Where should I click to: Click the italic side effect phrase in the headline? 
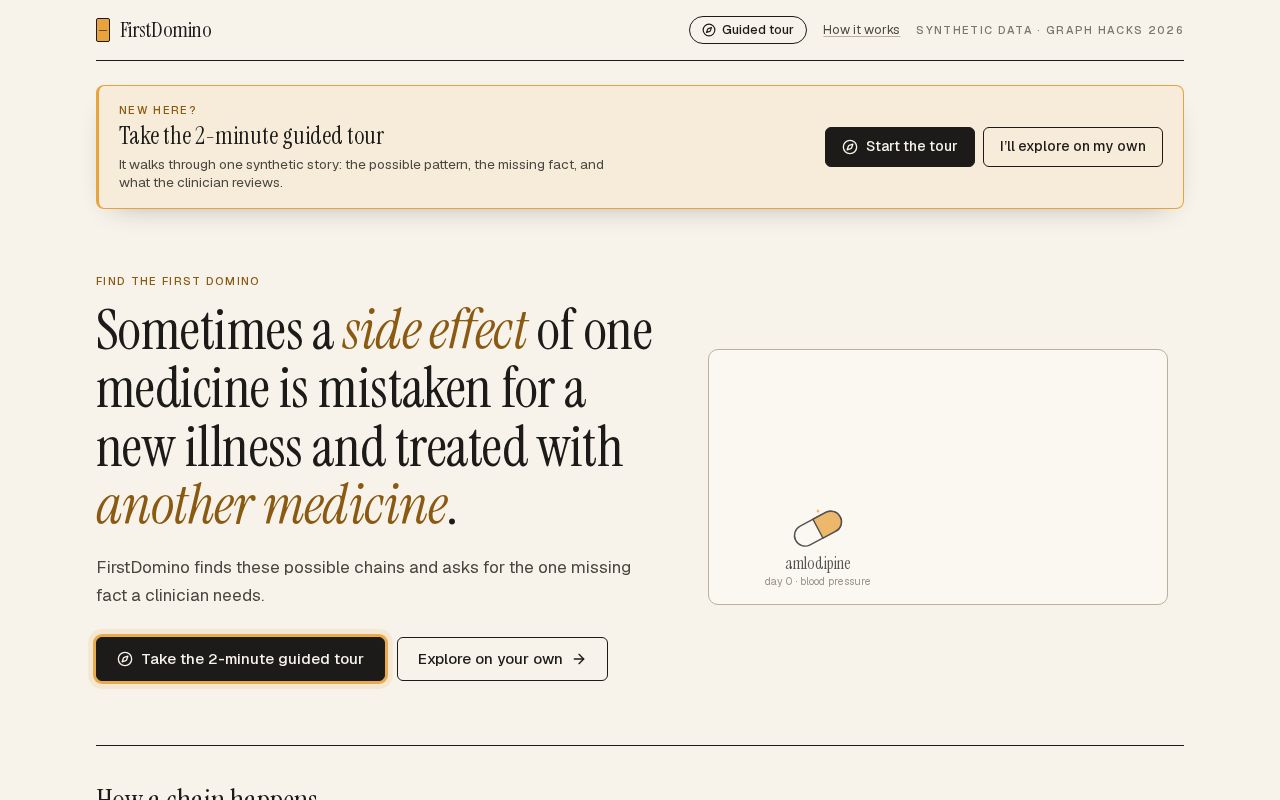pos(435,330)
